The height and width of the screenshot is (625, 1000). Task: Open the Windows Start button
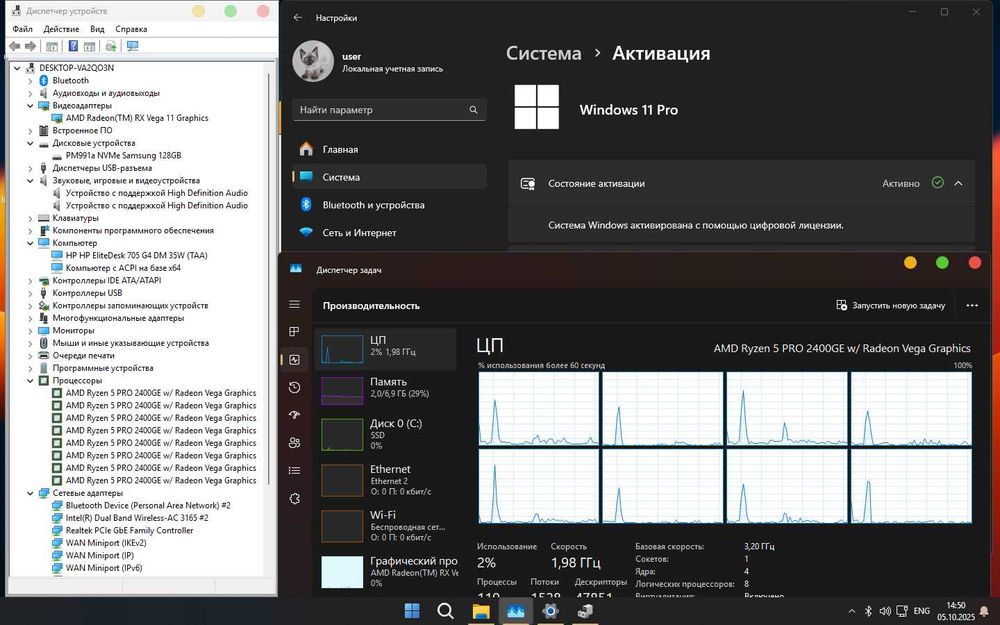tap(412, 611)
